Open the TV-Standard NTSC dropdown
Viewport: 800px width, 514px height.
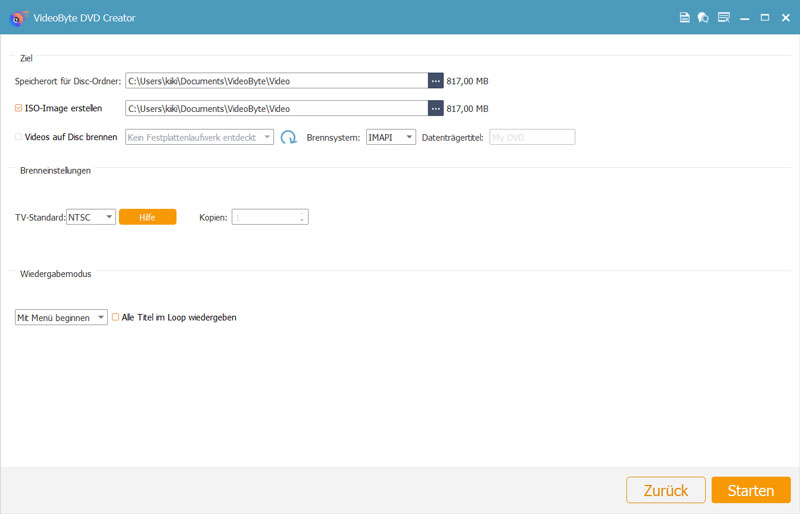[x=91, y=217]
